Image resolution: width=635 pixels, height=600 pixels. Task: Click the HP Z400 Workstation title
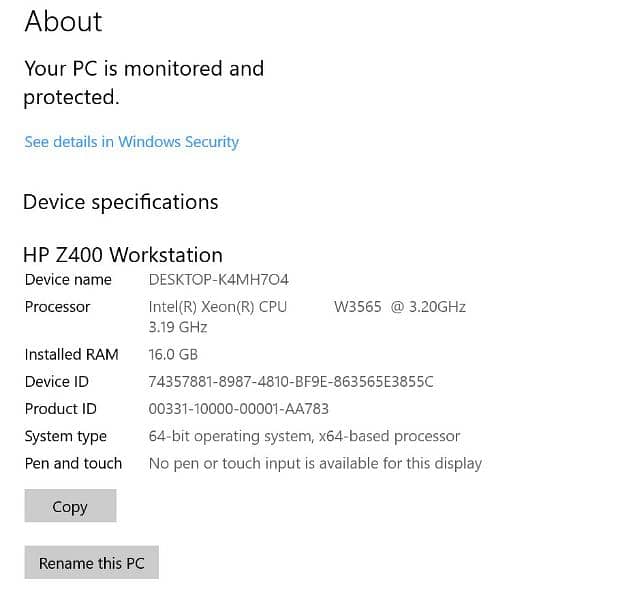[x=123, y=255]
